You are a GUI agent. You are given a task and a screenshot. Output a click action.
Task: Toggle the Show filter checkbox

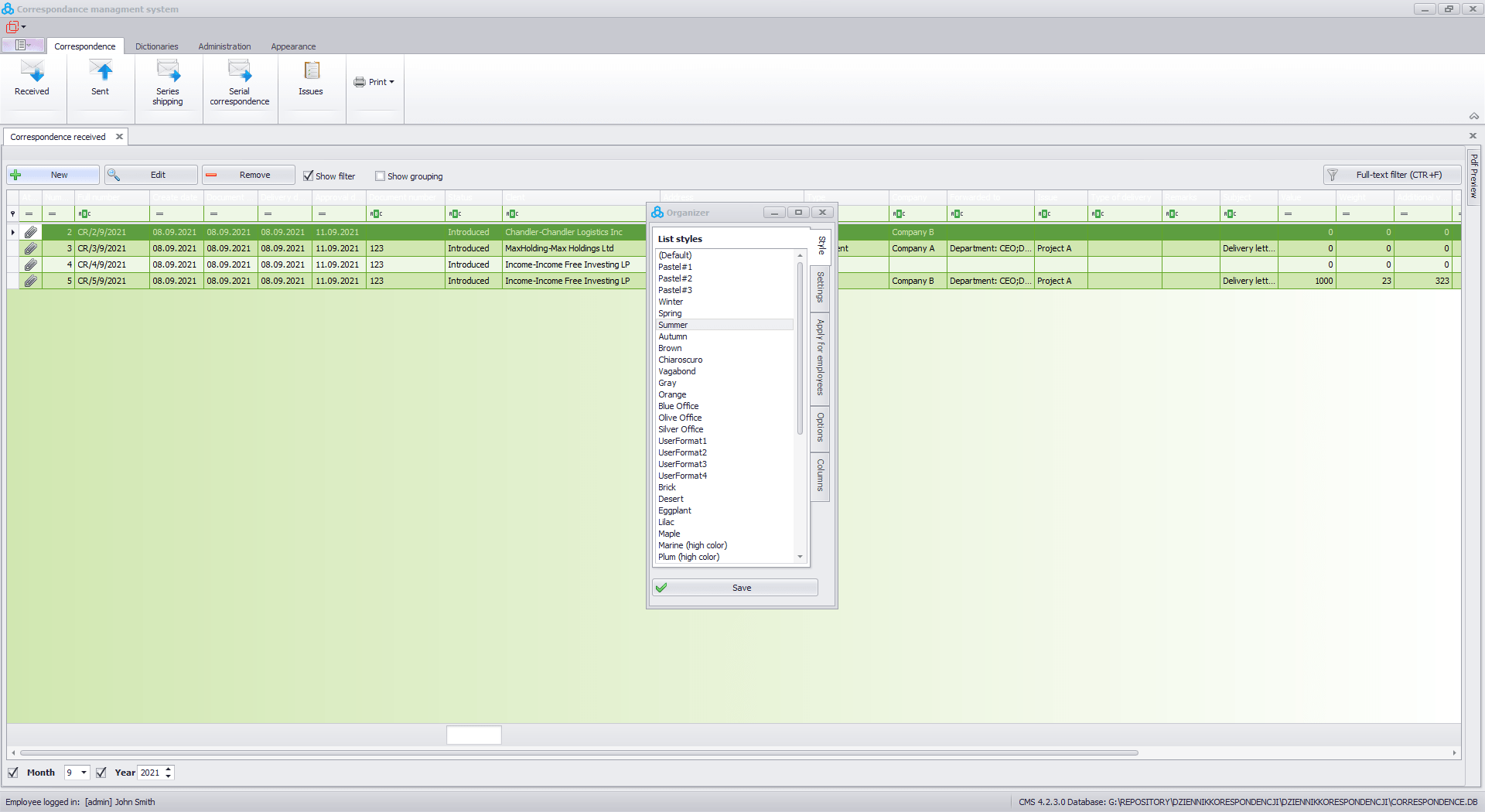pos(308,176)
